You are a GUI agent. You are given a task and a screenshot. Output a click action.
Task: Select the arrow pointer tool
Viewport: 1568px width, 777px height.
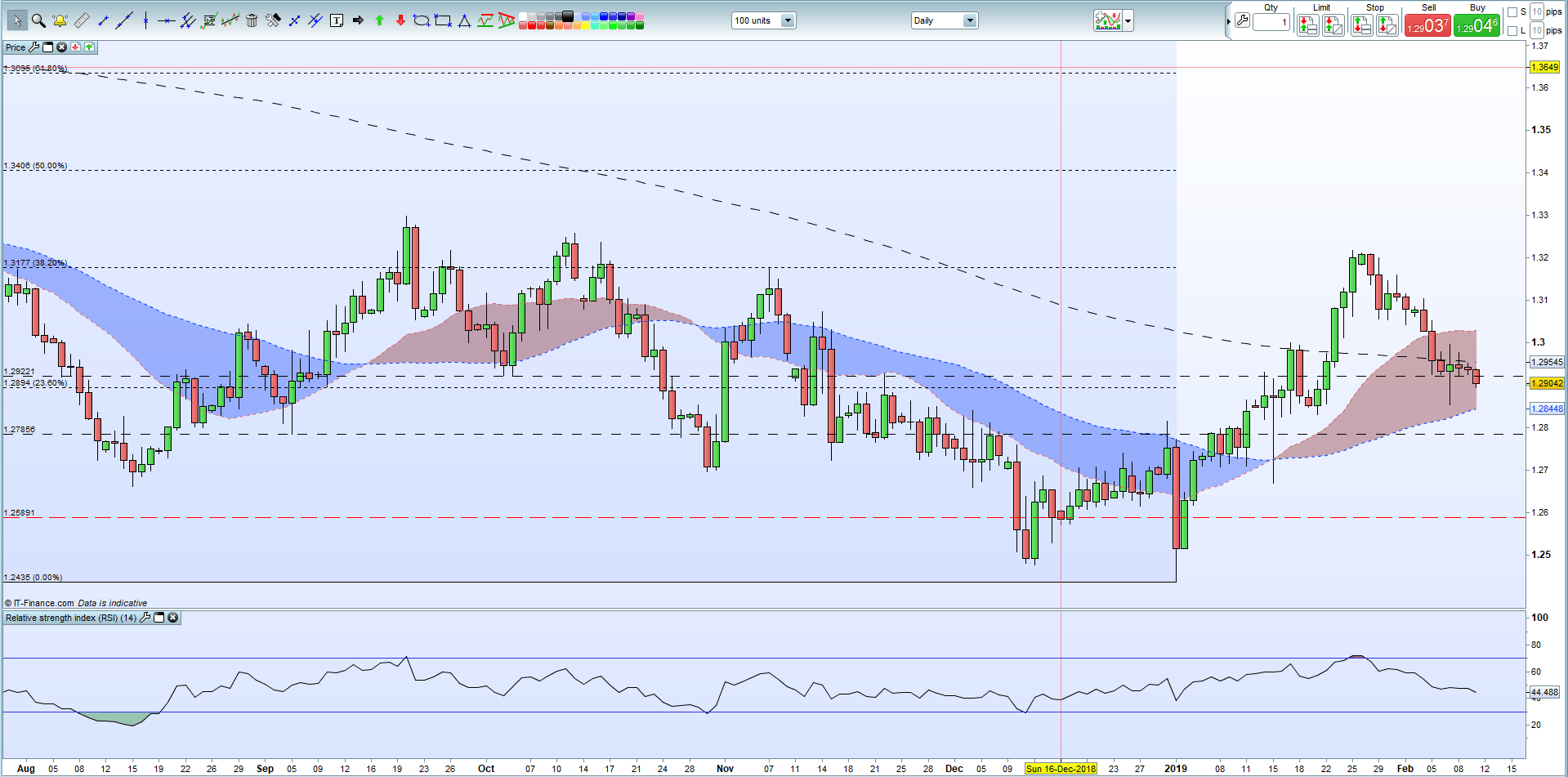pos(17,20)
